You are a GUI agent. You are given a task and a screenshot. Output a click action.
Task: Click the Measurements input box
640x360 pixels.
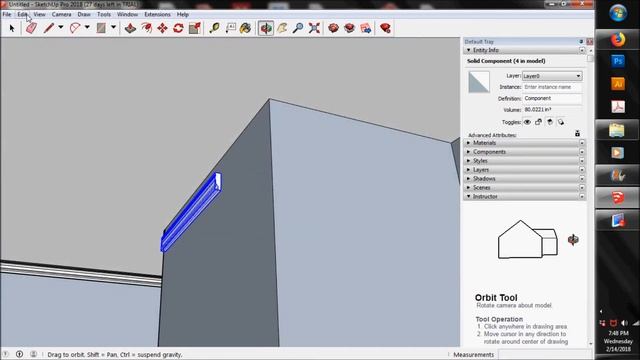click(x=544, y=354)
